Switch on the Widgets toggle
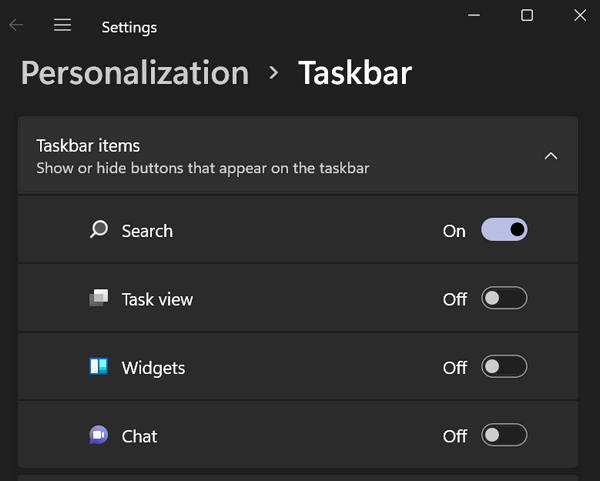This screenshot has width=600, height=481. tap(504, 367)
